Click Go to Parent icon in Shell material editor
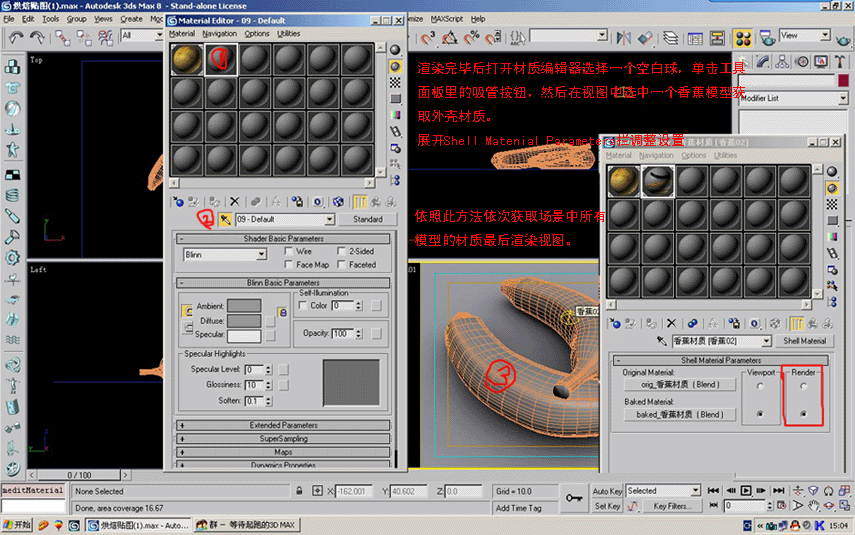Viewport: 855px width, 535px height. (812, 324)
